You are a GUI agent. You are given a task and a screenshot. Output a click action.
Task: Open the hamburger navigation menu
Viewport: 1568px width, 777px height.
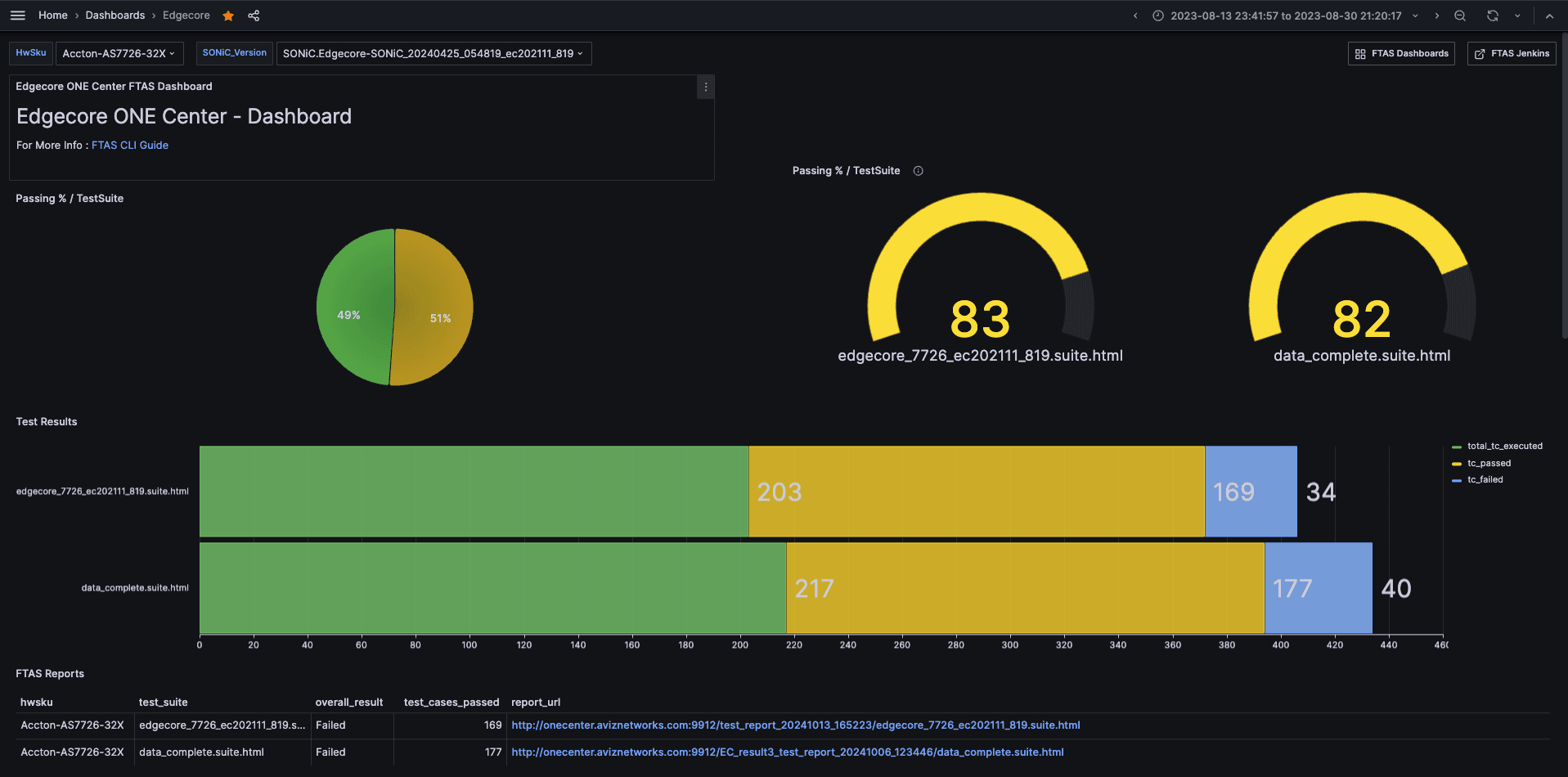(18, 16)
